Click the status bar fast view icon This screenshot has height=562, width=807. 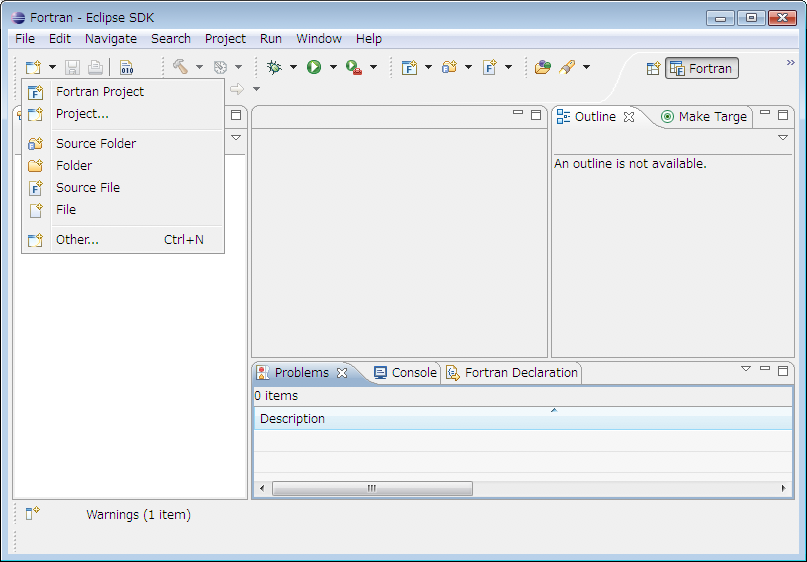click(32, 513)
